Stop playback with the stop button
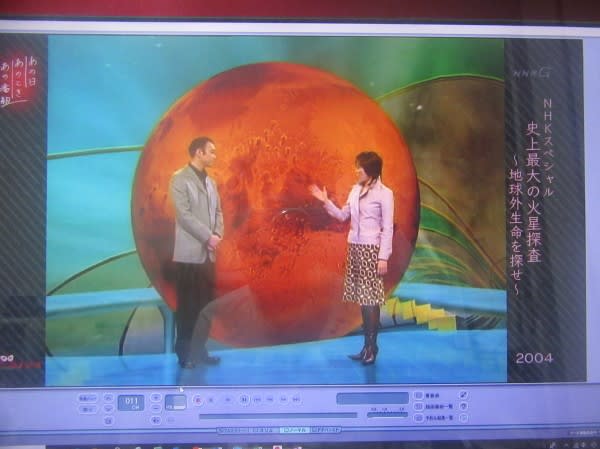The width and height of the screenshot is (600, 449). coord(211,400)
